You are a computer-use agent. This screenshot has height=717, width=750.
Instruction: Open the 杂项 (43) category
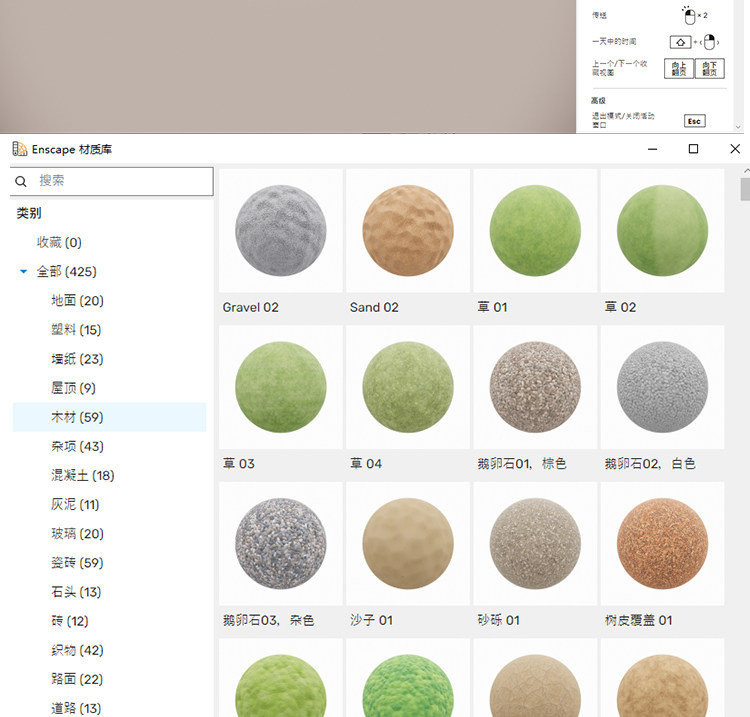click(x=77, y=446)
